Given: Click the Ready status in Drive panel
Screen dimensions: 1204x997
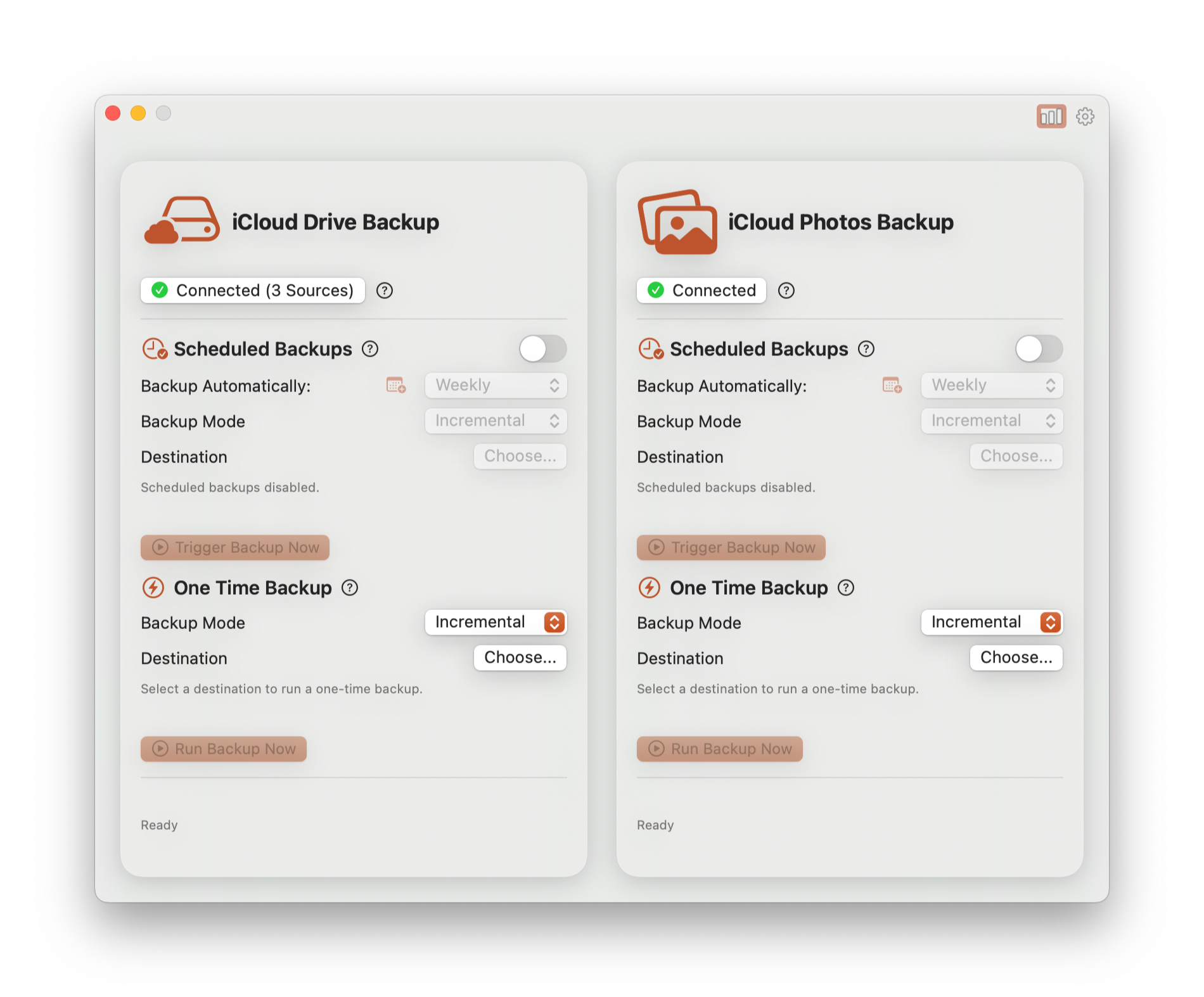Looking at the screenshot, I should click(159, 825).
